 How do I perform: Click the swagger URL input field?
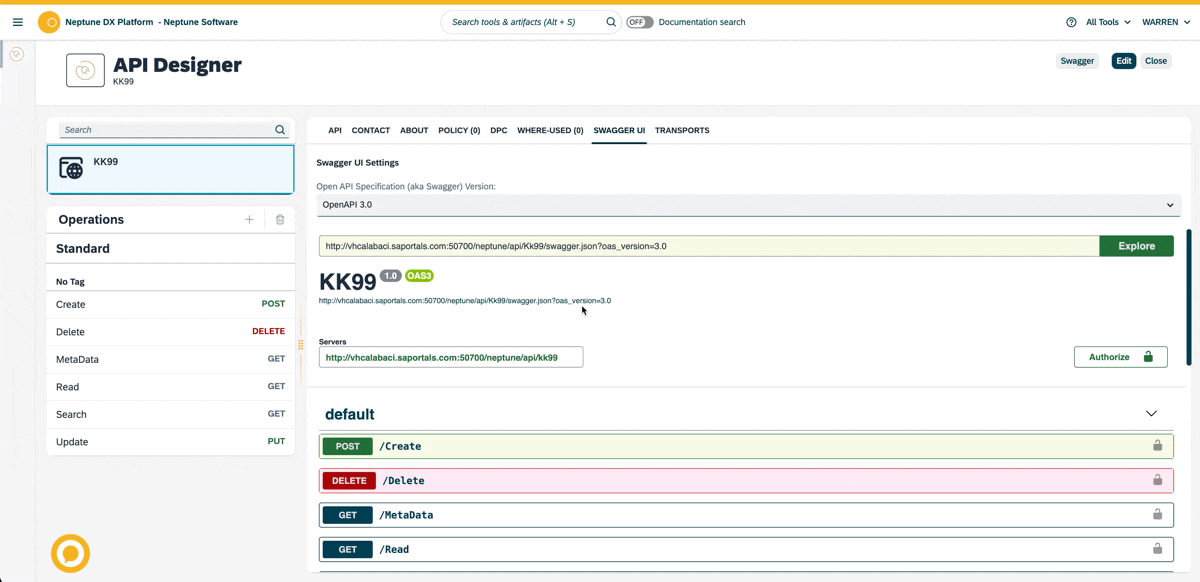pyautogui.click(x=709, y=246)
